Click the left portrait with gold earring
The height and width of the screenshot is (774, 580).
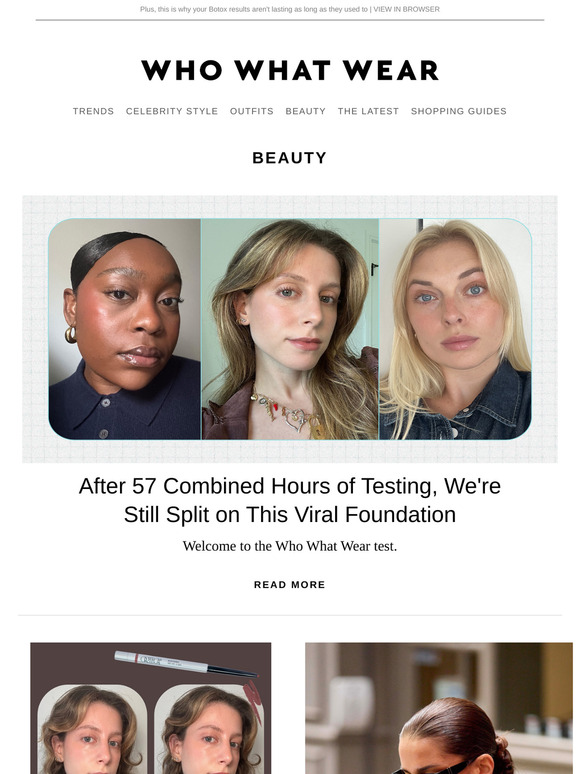click(x=124, y=329)
